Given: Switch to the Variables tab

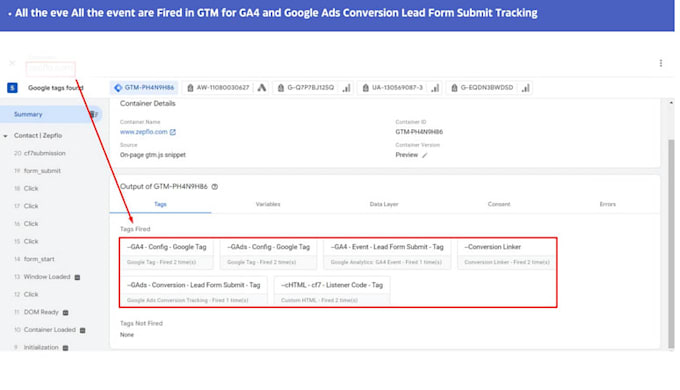Looking at the screenshot, I should coord(268,204).
